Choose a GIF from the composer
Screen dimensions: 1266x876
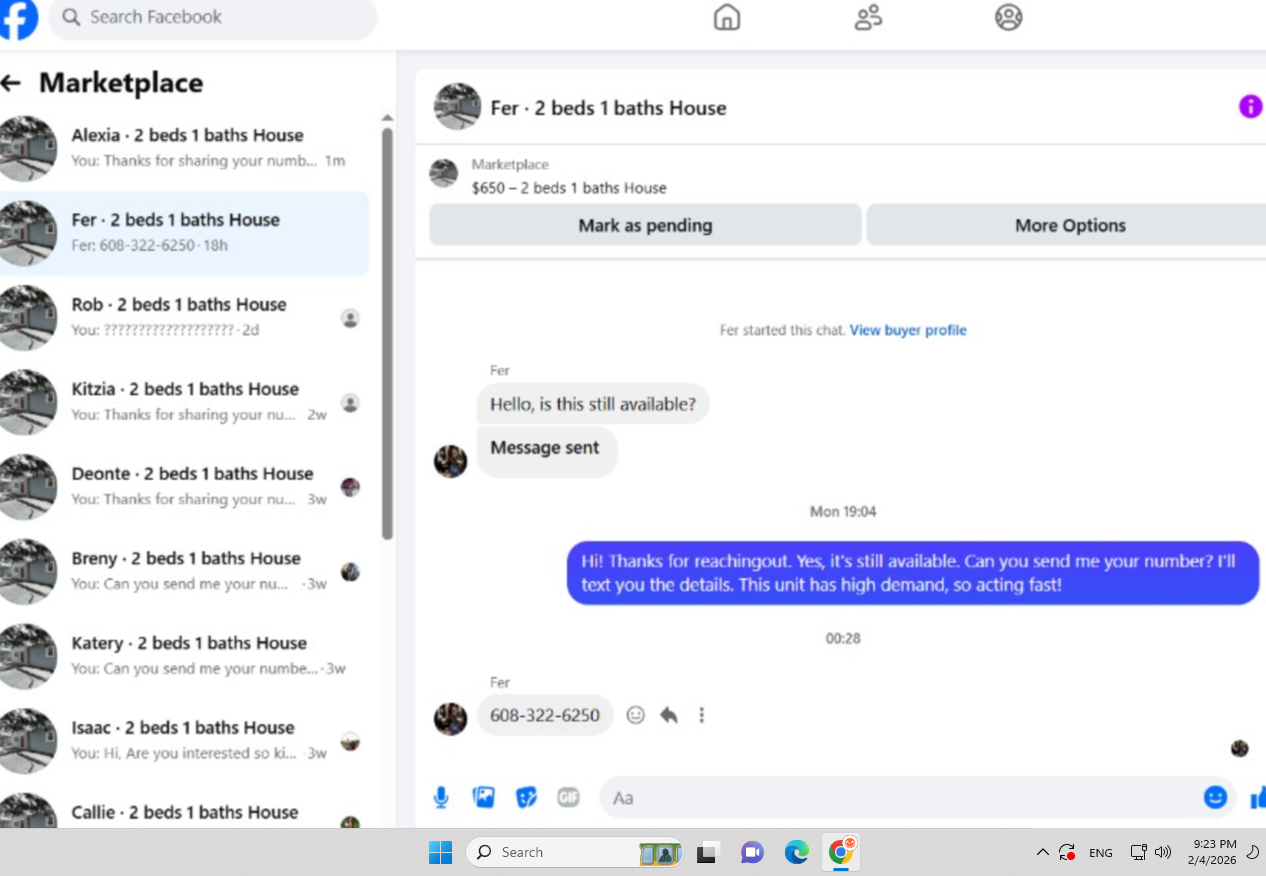coord(568,797)
